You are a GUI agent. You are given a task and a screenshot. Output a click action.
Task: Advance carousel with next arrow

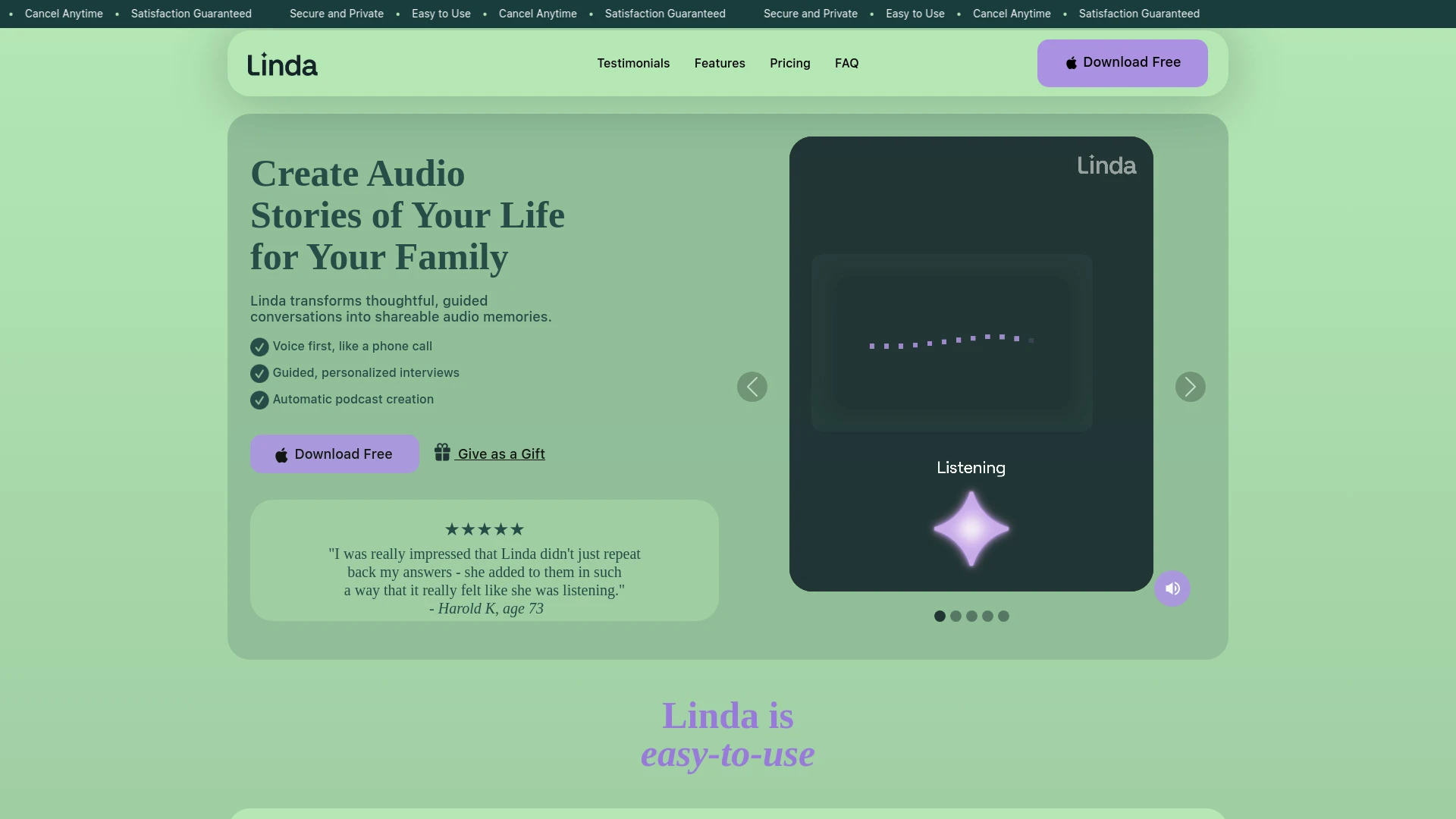1190,387
